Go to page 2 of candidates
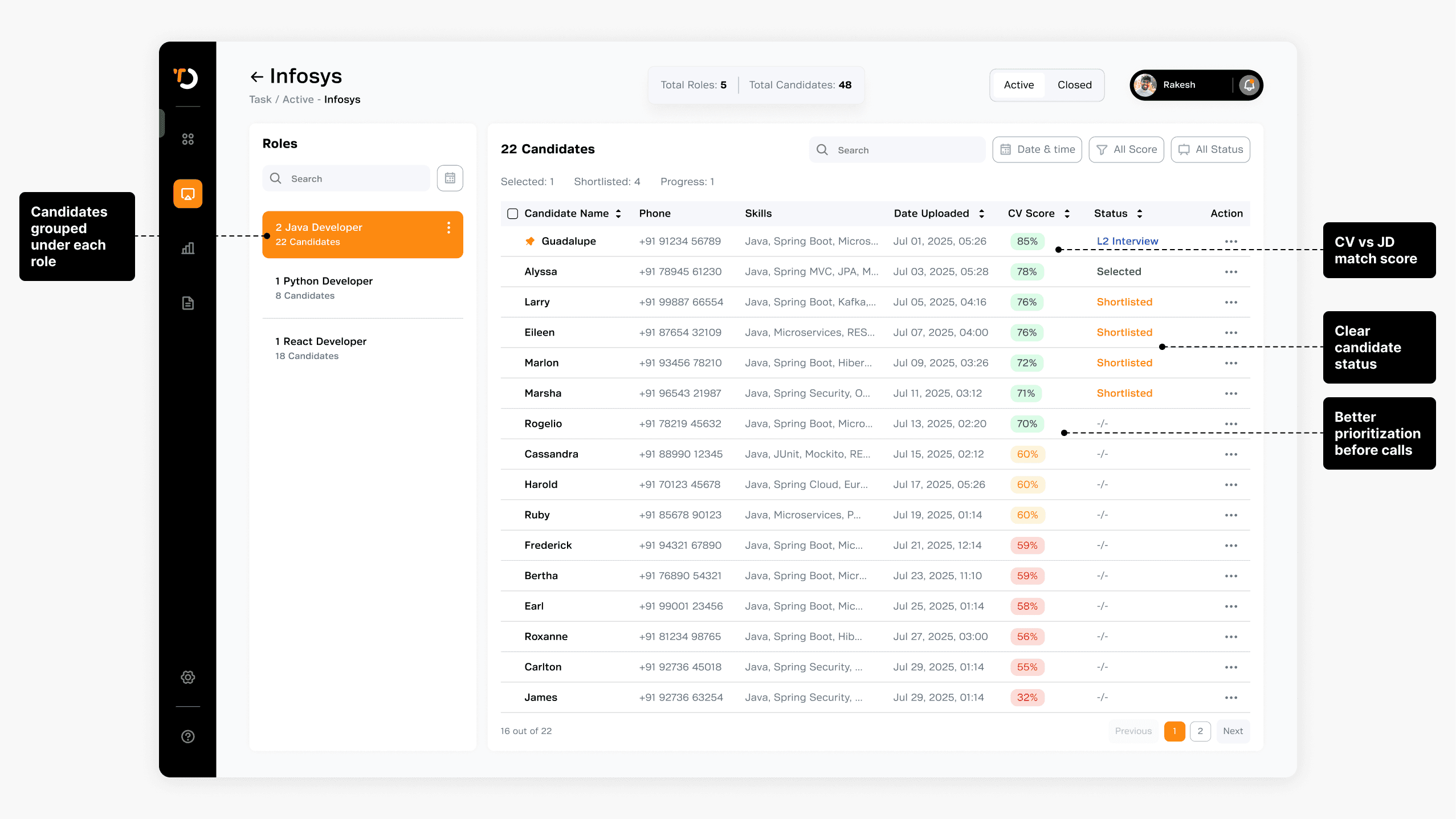Image resolution: width=1456 pixels, height=819 pixels. pos(1200,731)
